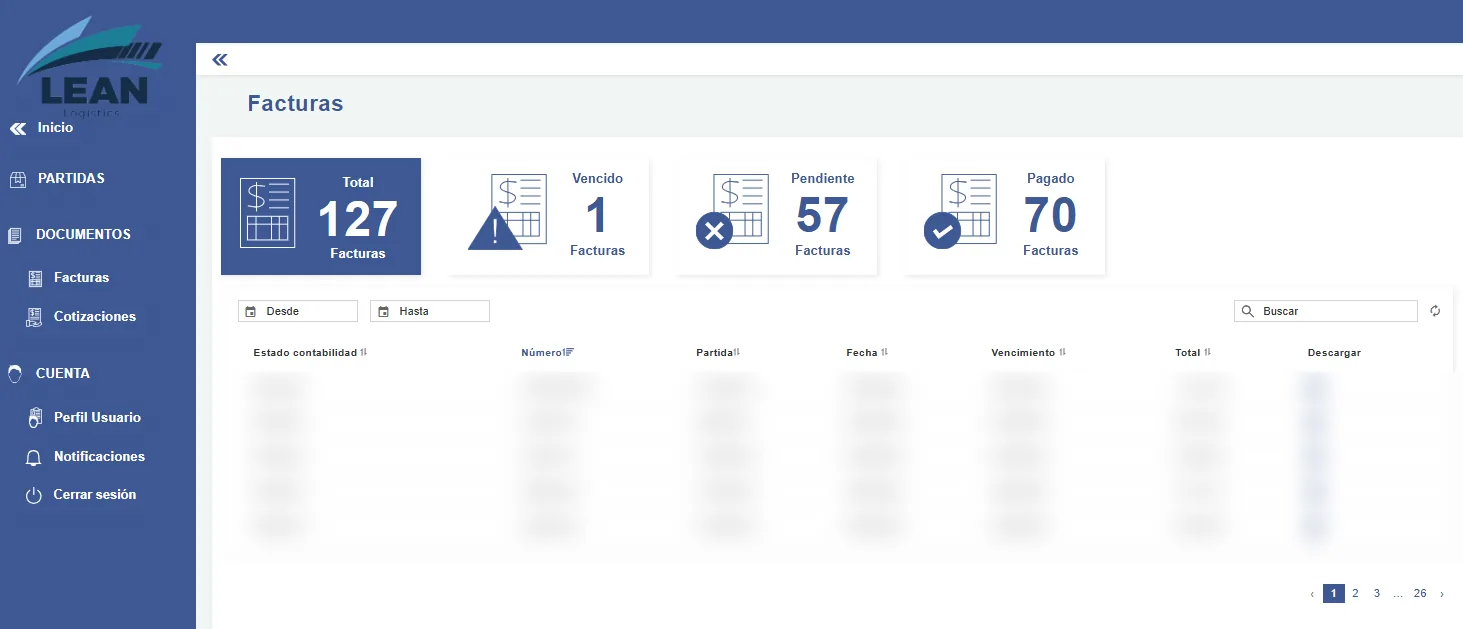Collapse sidebar with double-chevron icon
Image resolution: width=1463 pixels, height=629 pixels.
pos(220,60)
